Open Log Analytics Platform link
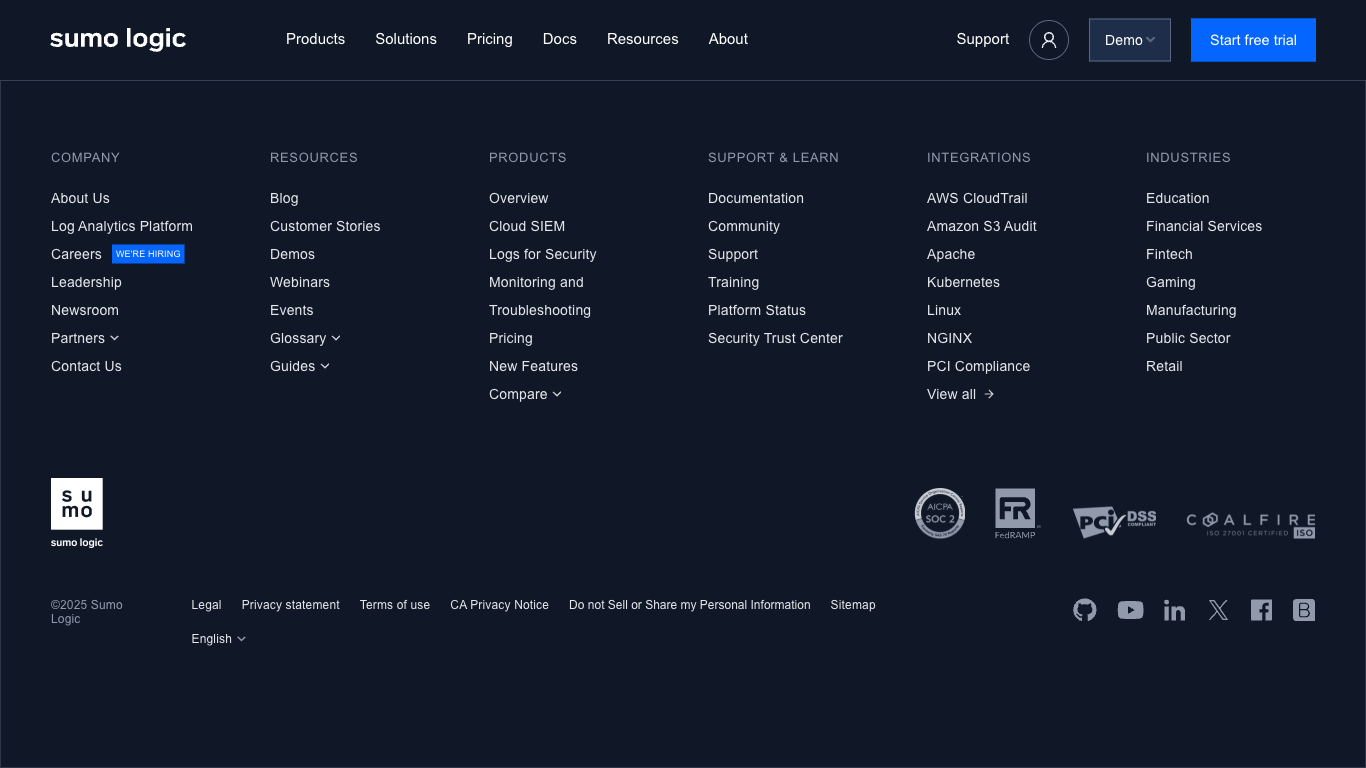 122,226
